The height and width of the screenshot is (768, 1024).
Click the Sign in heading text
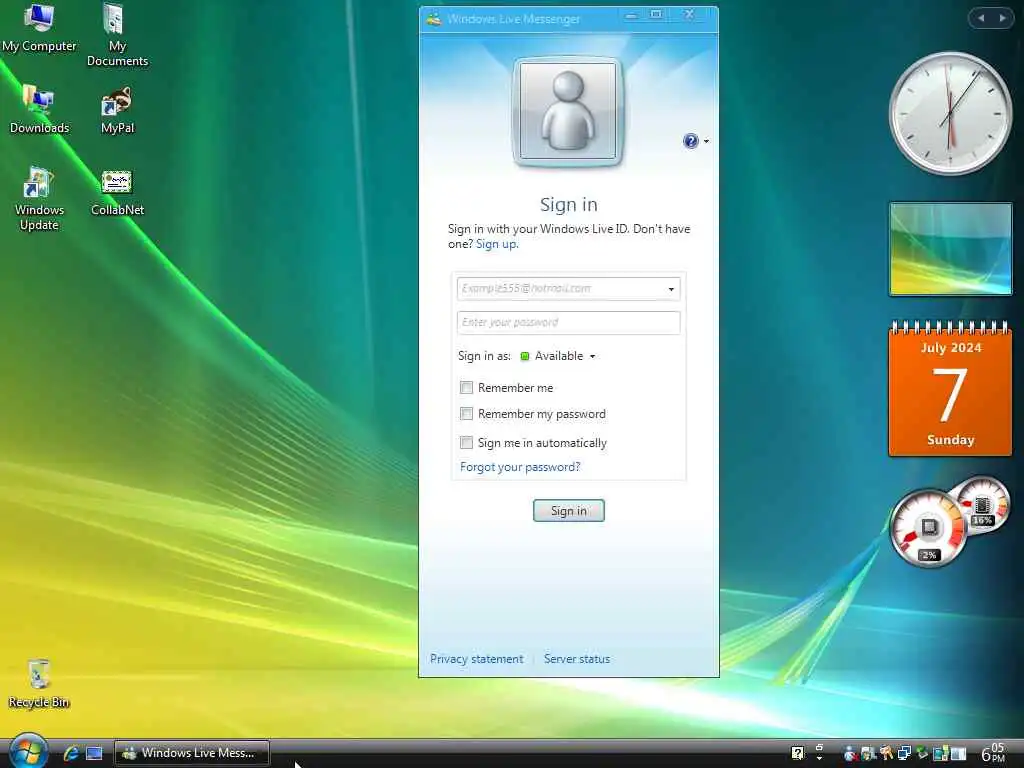pyautogui.click(x=568, y=204)
